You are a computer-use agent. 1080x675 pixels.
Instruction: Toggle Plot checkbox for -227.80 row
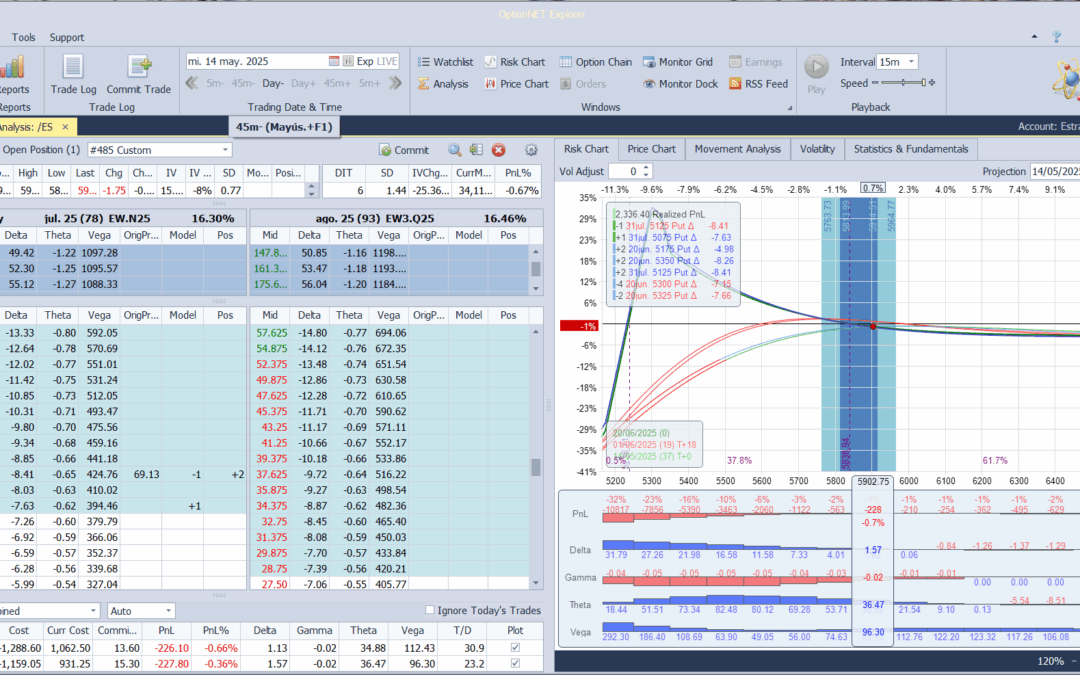[x=515, y=663]
